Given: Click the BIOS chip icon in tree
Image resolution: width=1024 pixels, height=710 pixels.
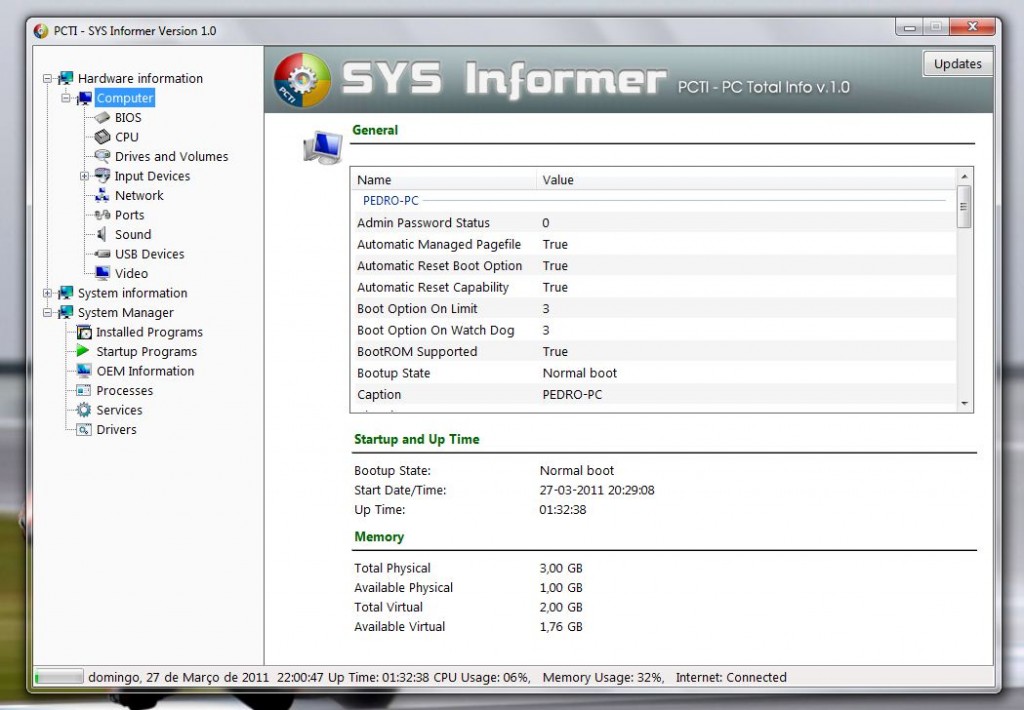Looking at the screenshot, I should point(102,118).
